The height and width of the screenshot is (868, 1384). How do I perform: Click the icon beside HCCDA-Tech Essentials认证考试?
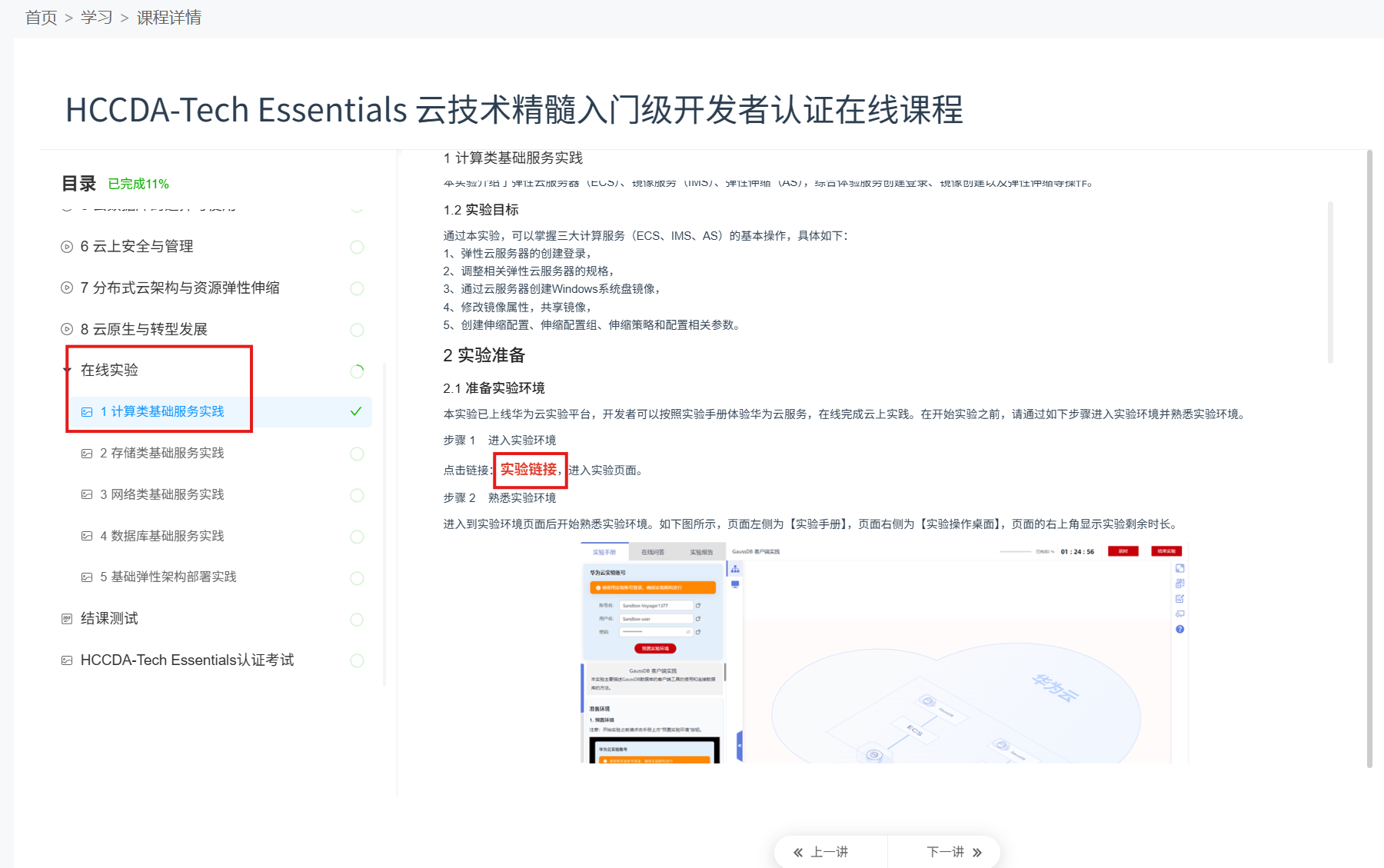coord(67,660)
